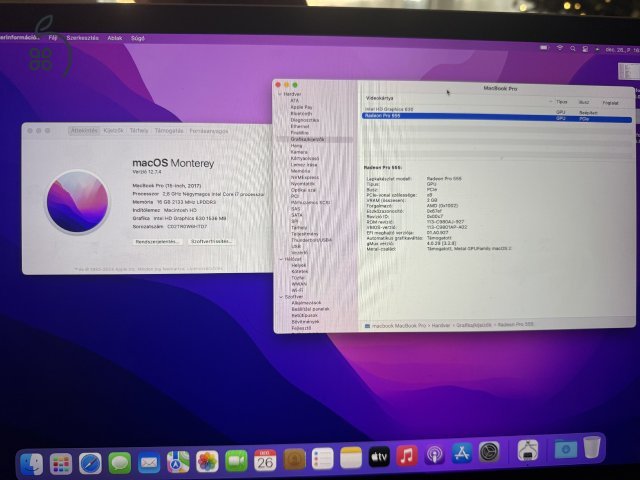This screenshot has height=480, width=640.
Task: Collapse the Hálózat section in sidebar
Action: [281, 259]
